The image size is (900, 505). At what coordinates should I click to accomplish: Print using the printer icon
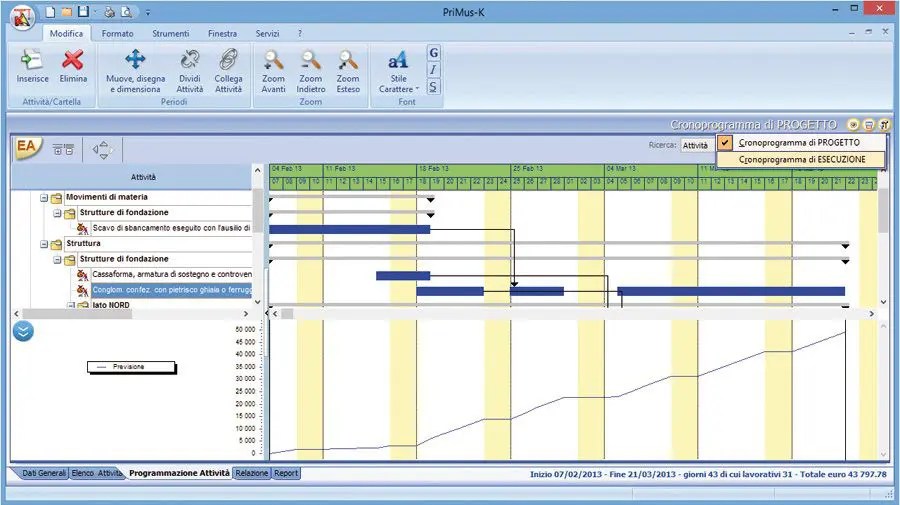[x=110, y=11]
